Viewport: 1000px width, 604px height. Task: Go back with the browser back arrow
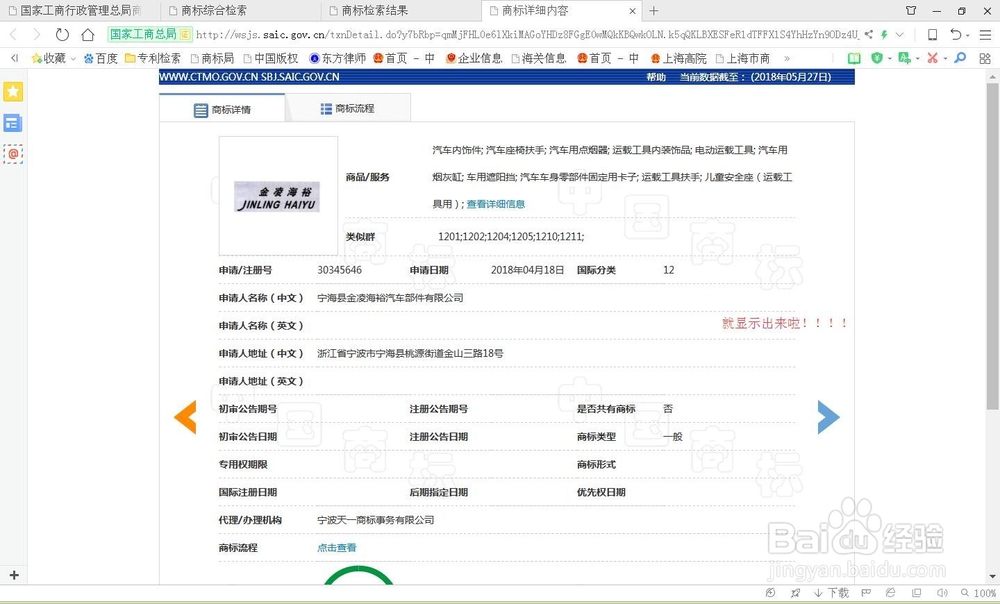pyautogui.click(x=13, y=34)
